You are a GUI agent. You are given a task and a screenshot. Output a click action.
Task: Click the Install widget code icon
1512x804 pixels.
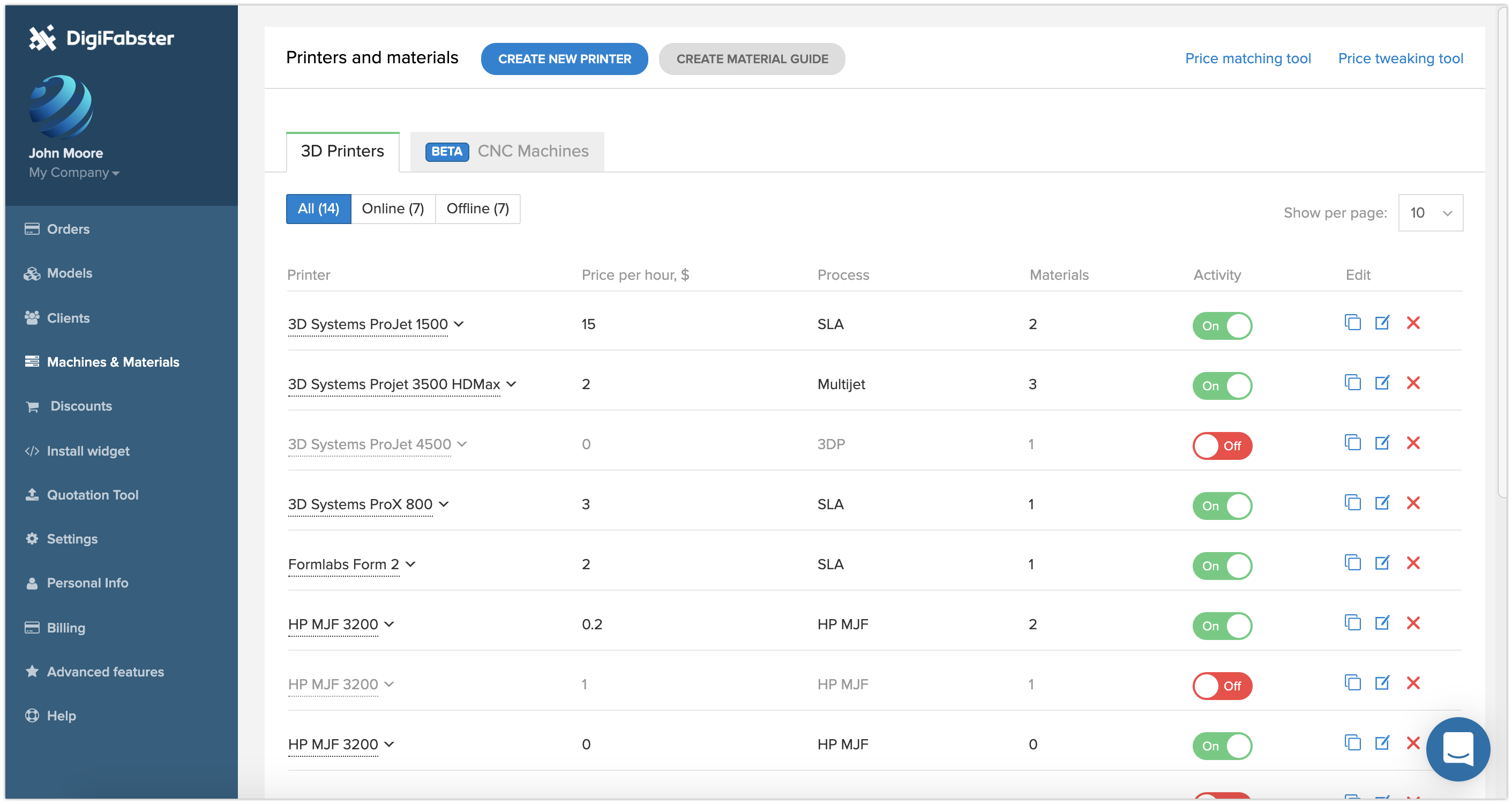[x=32, y=451]
